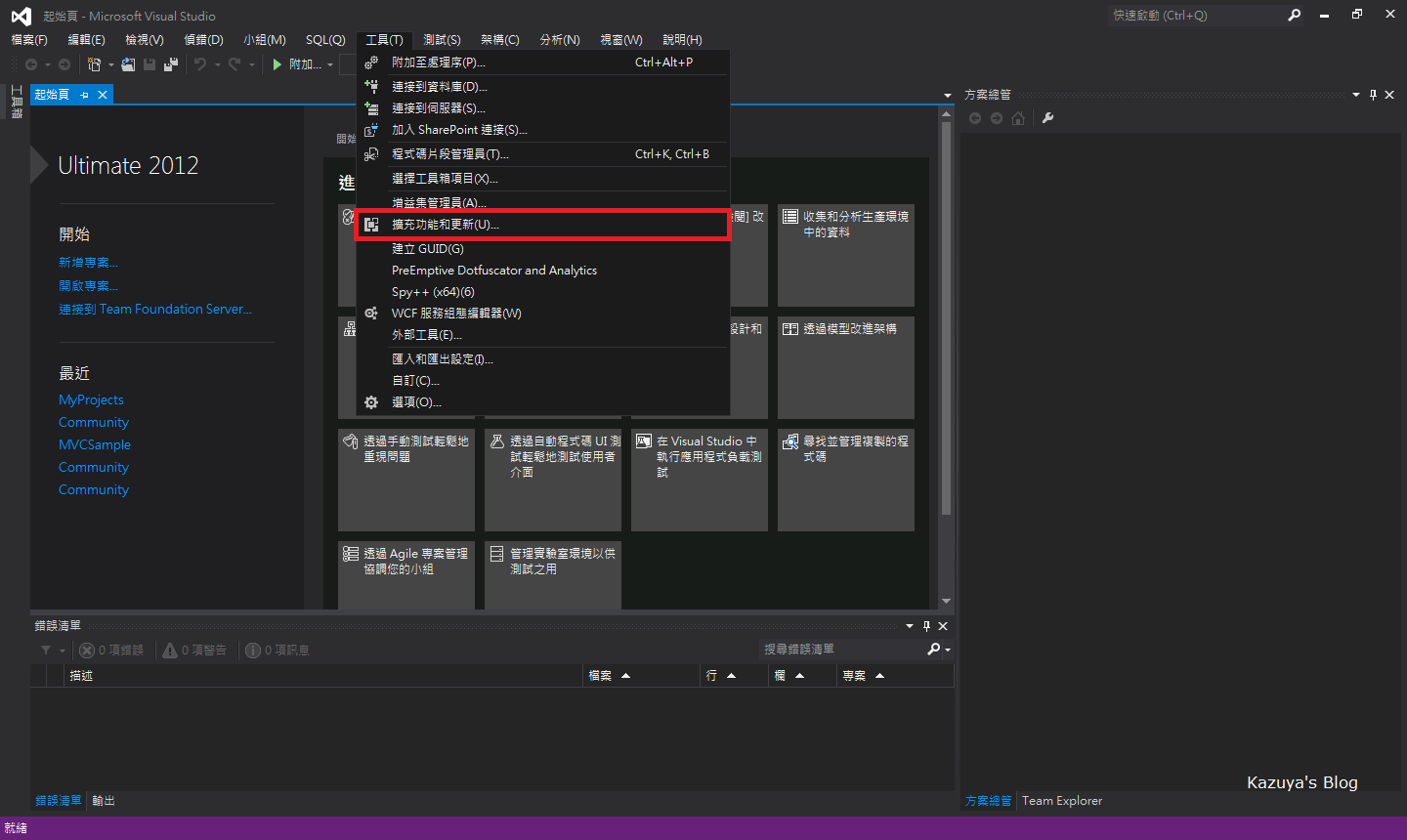Viewport: 1407px width, 840px height.
Task: Click Solution Explorer back arrow icon
Action: pos(975,118)
